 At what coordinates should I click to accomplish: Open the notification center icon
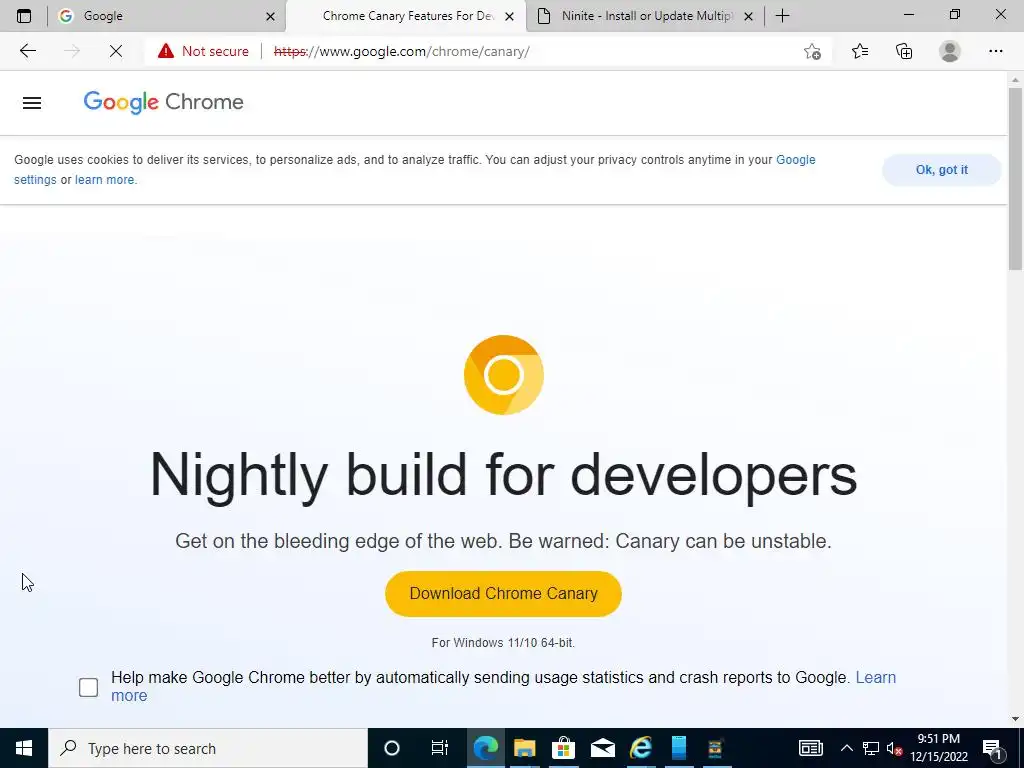point(992,748)
